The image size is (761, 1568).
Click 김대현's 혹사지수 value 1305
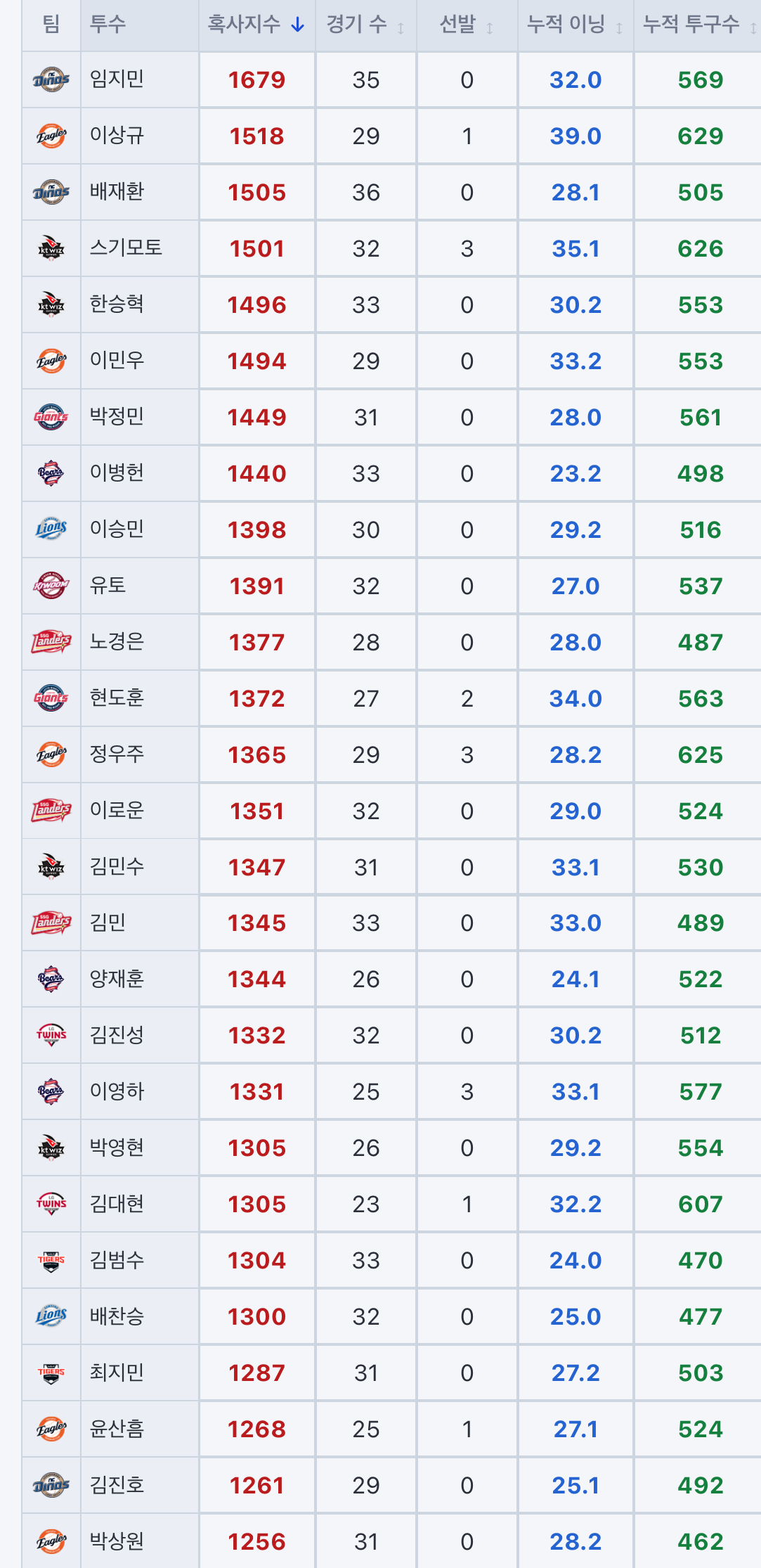tap(256, 1204)
